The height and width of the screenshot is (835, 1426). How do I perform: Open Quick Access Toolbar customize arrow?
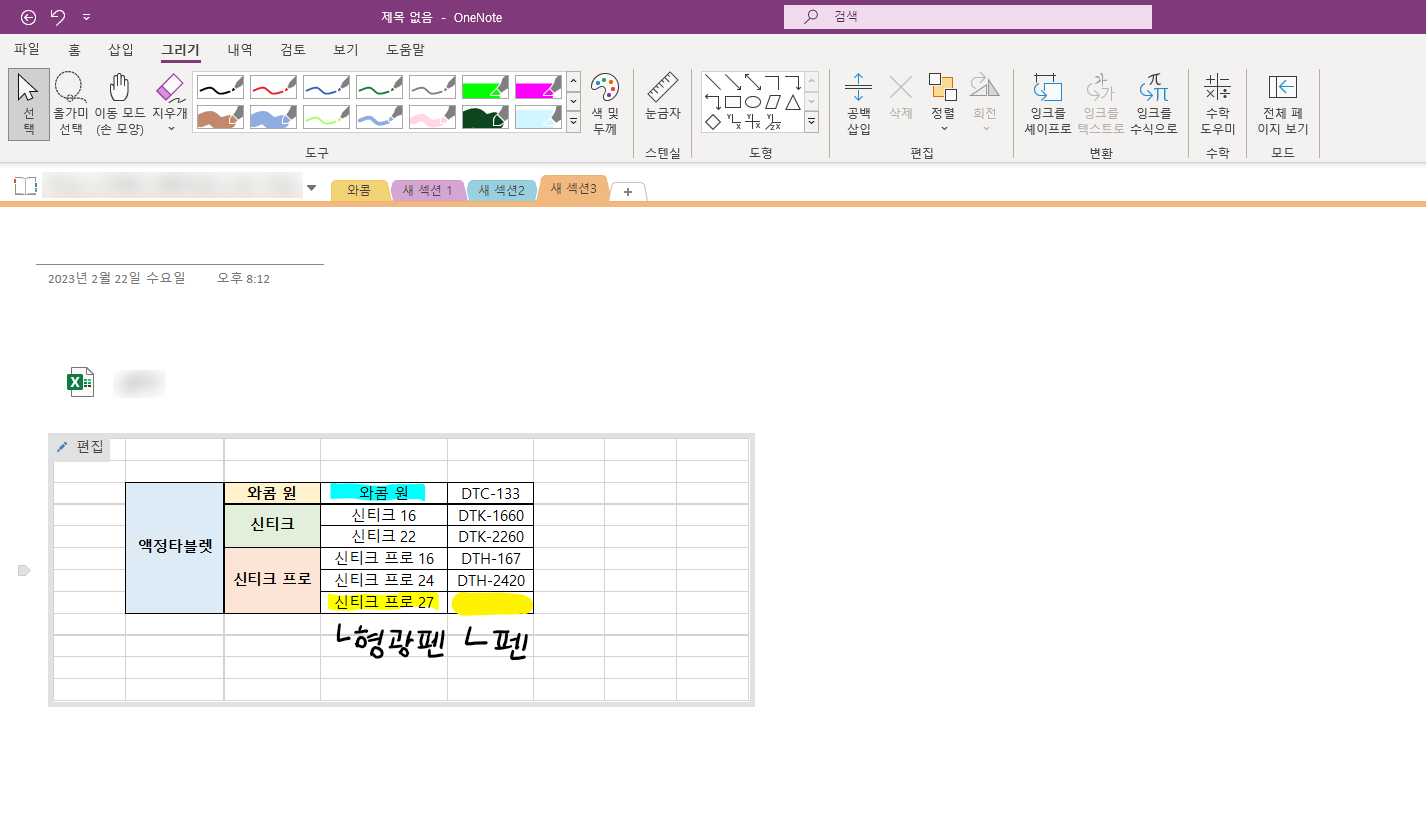pyautogui.click(x=86, y=17)
